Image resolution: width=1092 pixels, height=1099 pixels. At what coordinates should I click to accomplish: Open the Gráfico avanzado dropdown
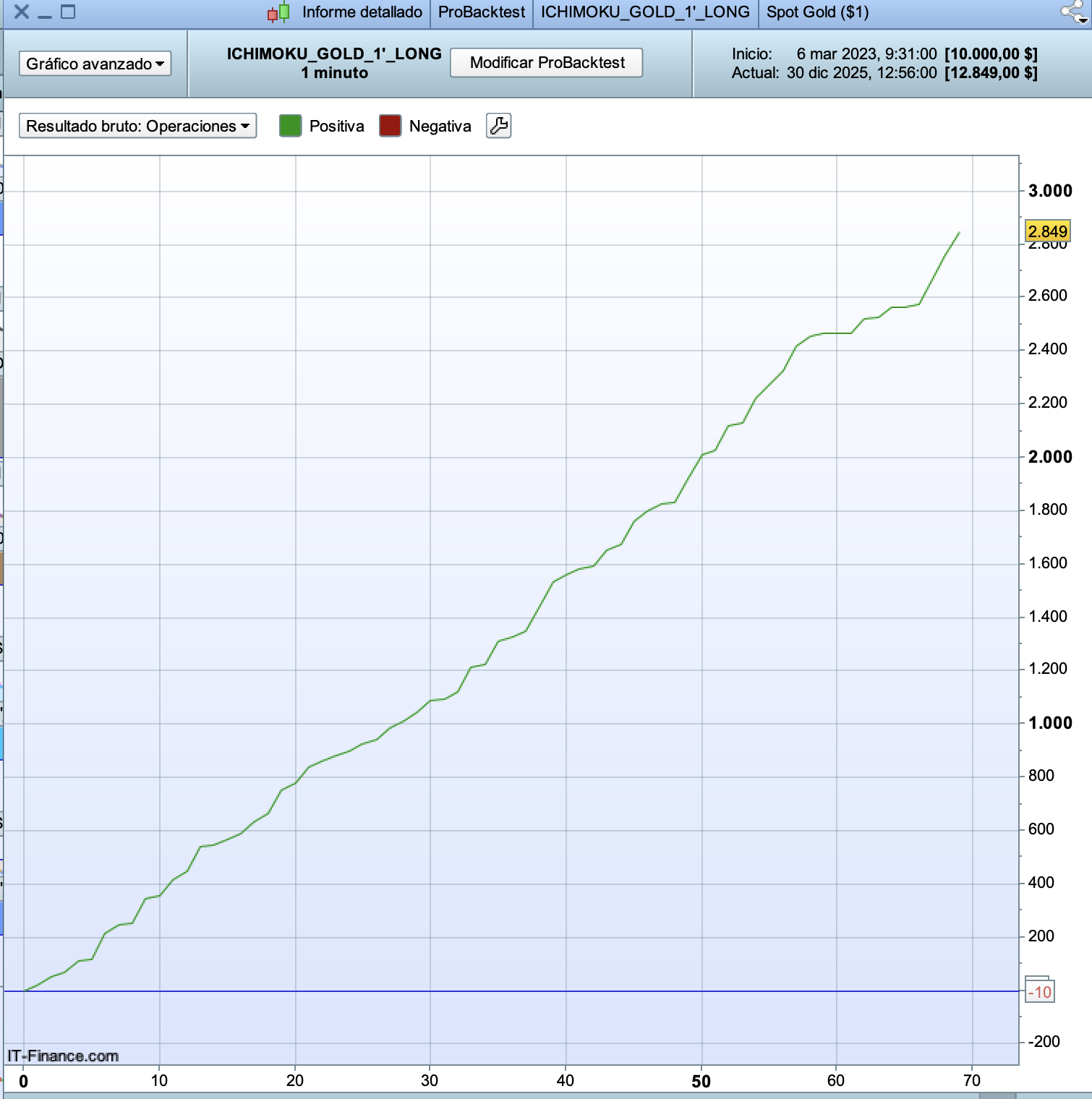click(95, 64)
